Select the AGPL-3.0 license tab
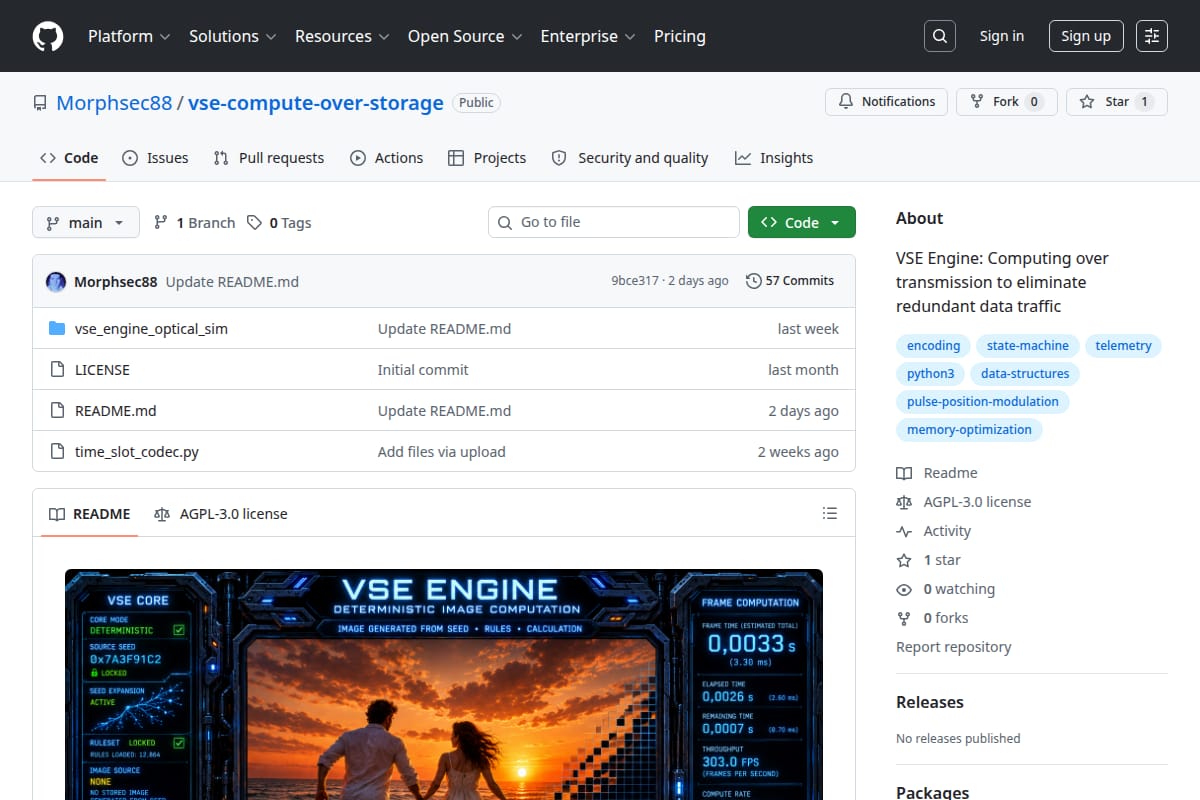Image resolution: width=1200 pixels, height=800 pixels. click(221, 514)
